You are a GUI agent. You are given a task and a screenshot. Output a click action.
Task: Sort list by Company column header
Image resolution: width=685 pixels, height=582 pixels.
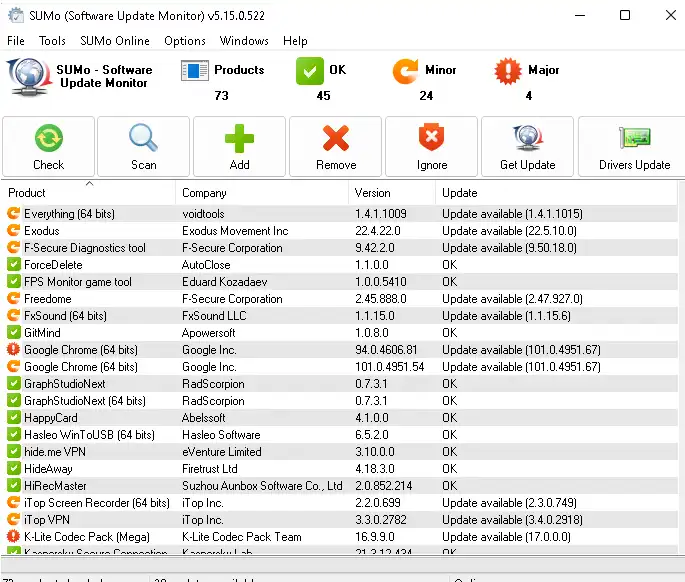(203, 193)
